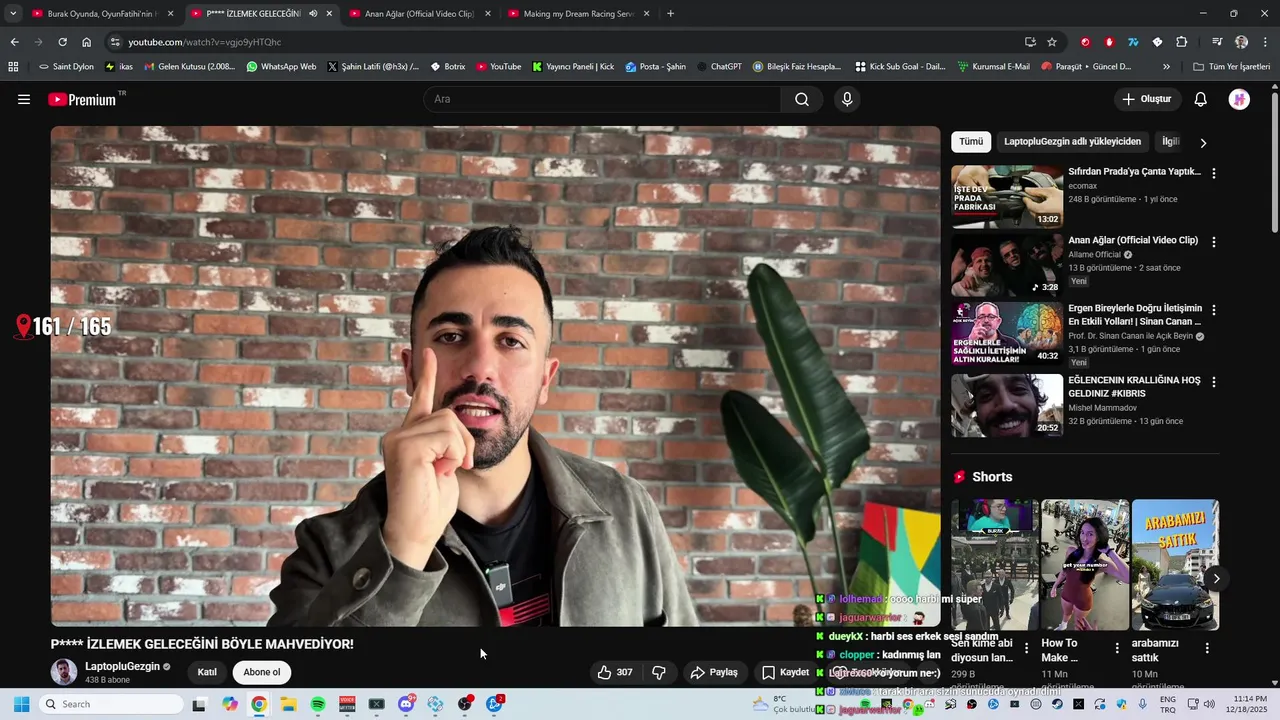The height and width of the screenshot is (720, 1280).
Task: Open the ChatGPT bookmark
Action: pyautogui.click(x=719, y=67)
